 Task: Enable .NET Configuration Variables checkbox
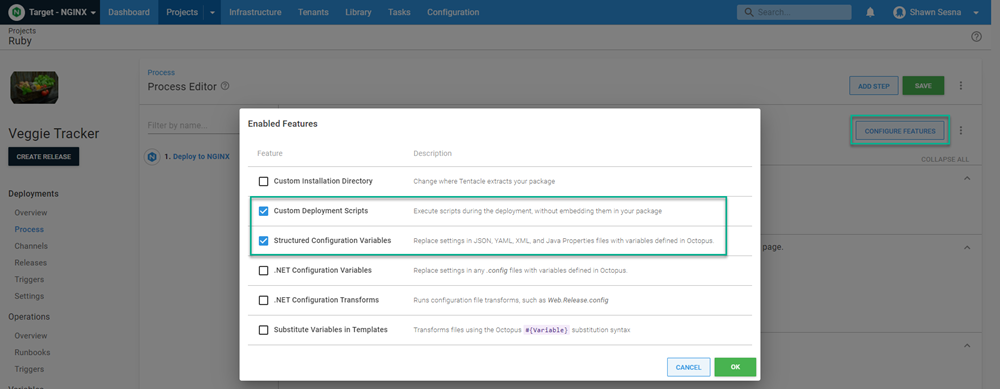point(263,270)
